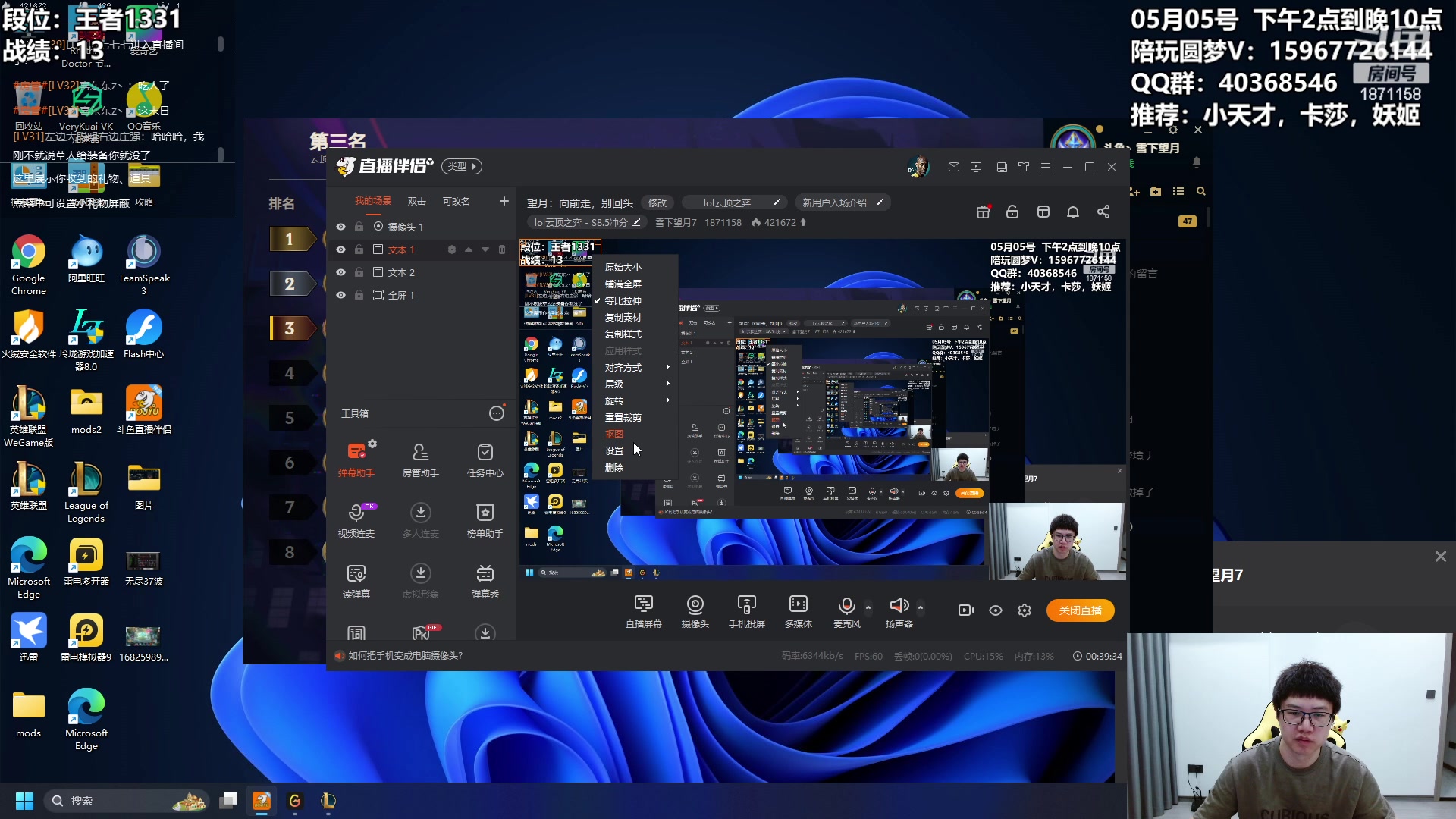Screen dimensions: 1456x819
Task: Open 房管助手 tool
Action: (420, 460)
